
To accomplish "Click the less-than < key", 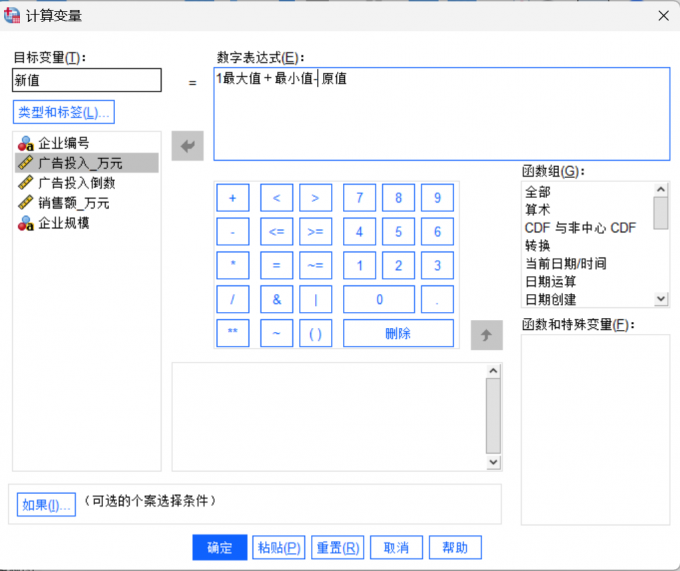I will (277, 198).
